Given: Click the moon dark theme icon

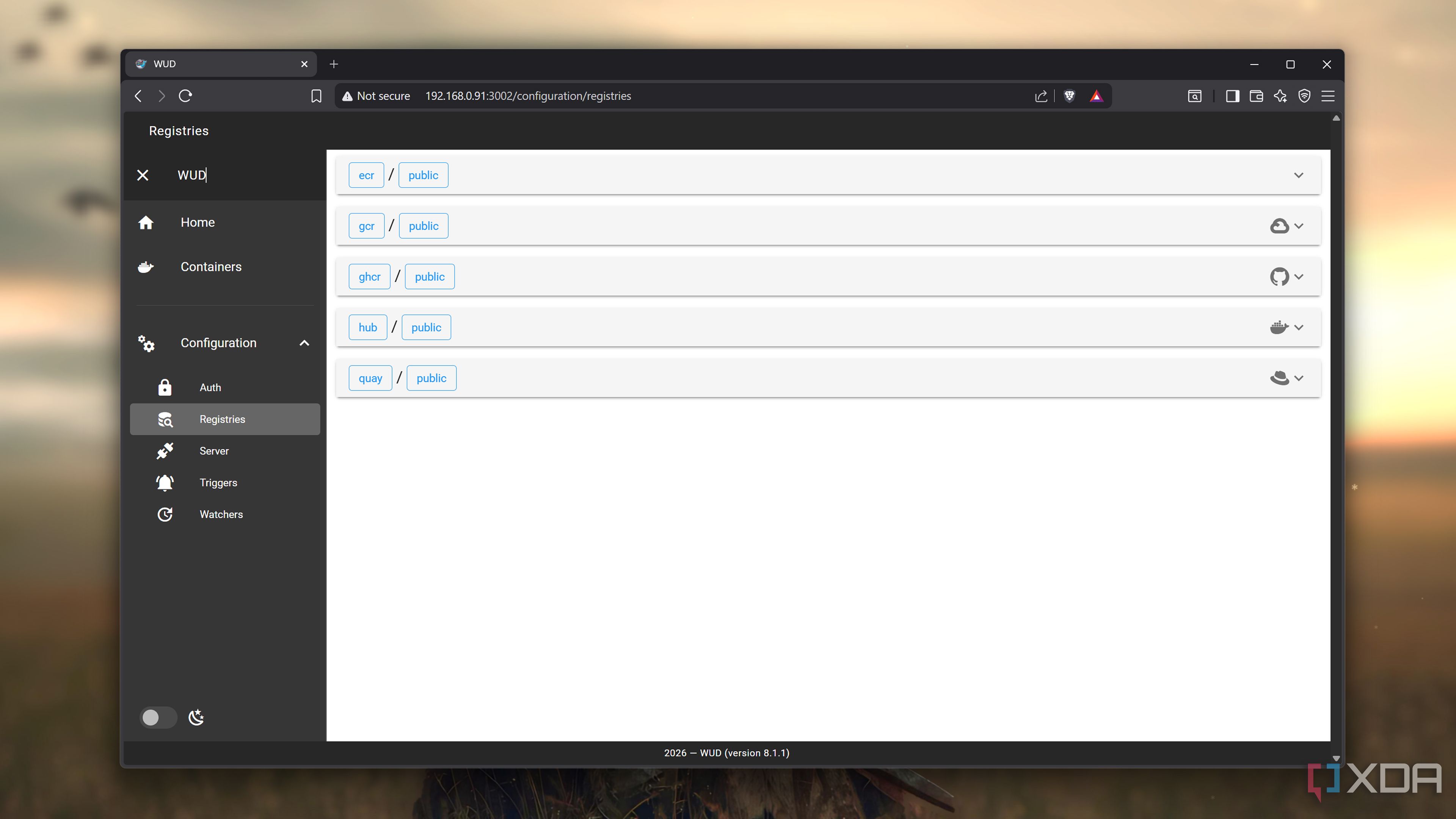Looking at the screenshot, I should [196, 717].
